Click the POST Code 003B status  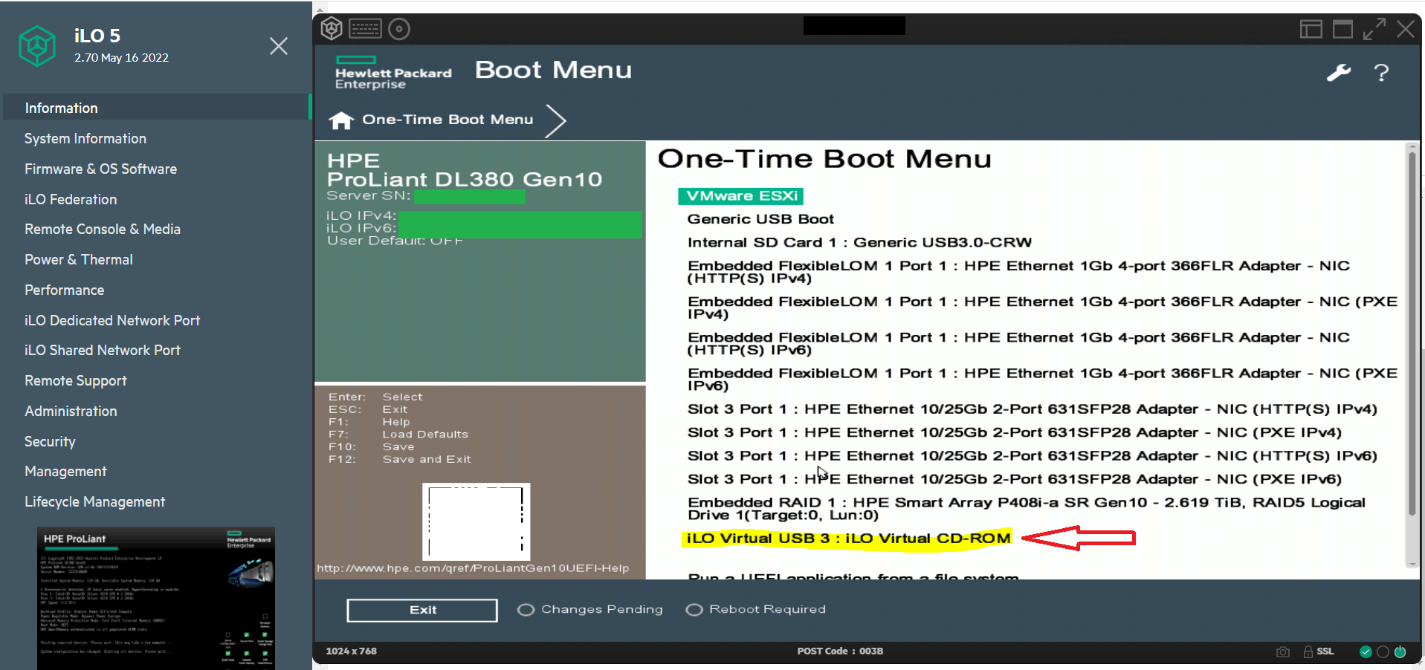[x=840, y=652]
